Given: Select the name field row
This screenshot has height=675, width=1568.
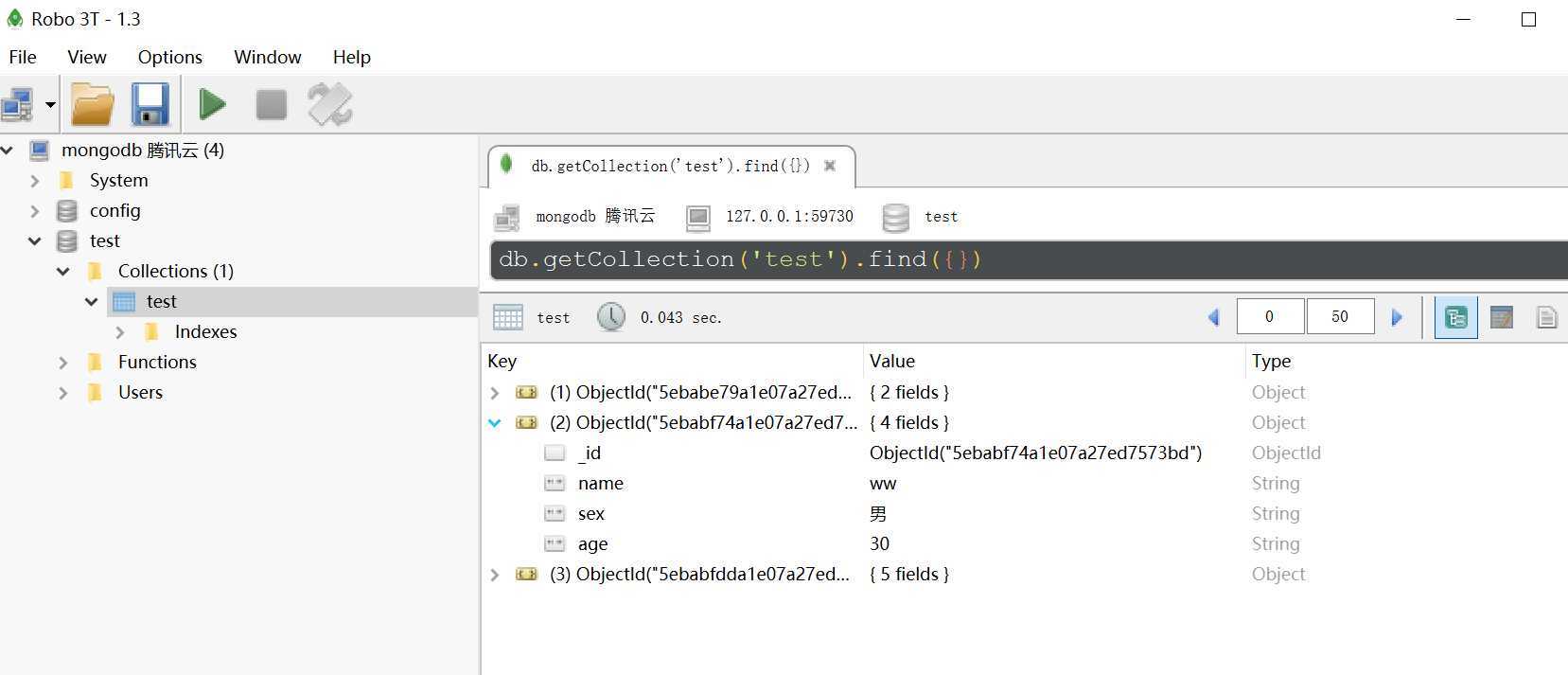Looking at the screenshot, I should (1024, 483).
